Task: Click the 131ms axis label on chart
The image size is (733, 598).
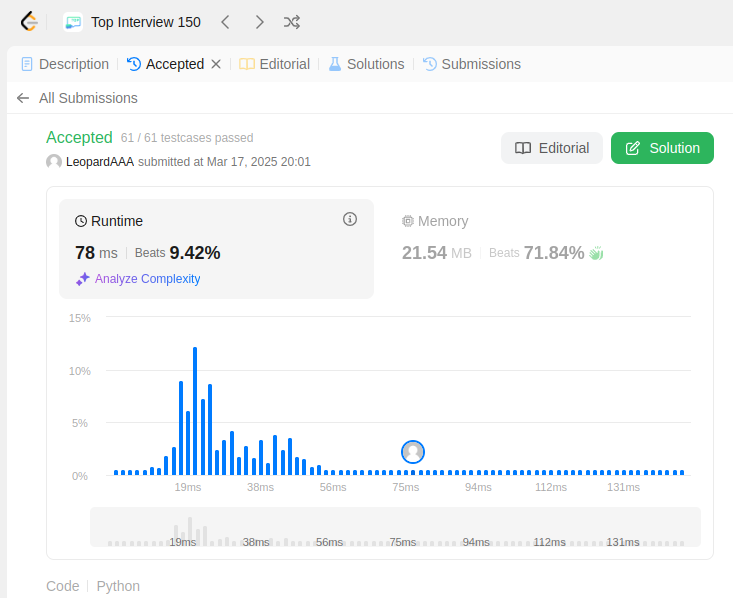Action: pyautogui.click(x=624, y=487)
